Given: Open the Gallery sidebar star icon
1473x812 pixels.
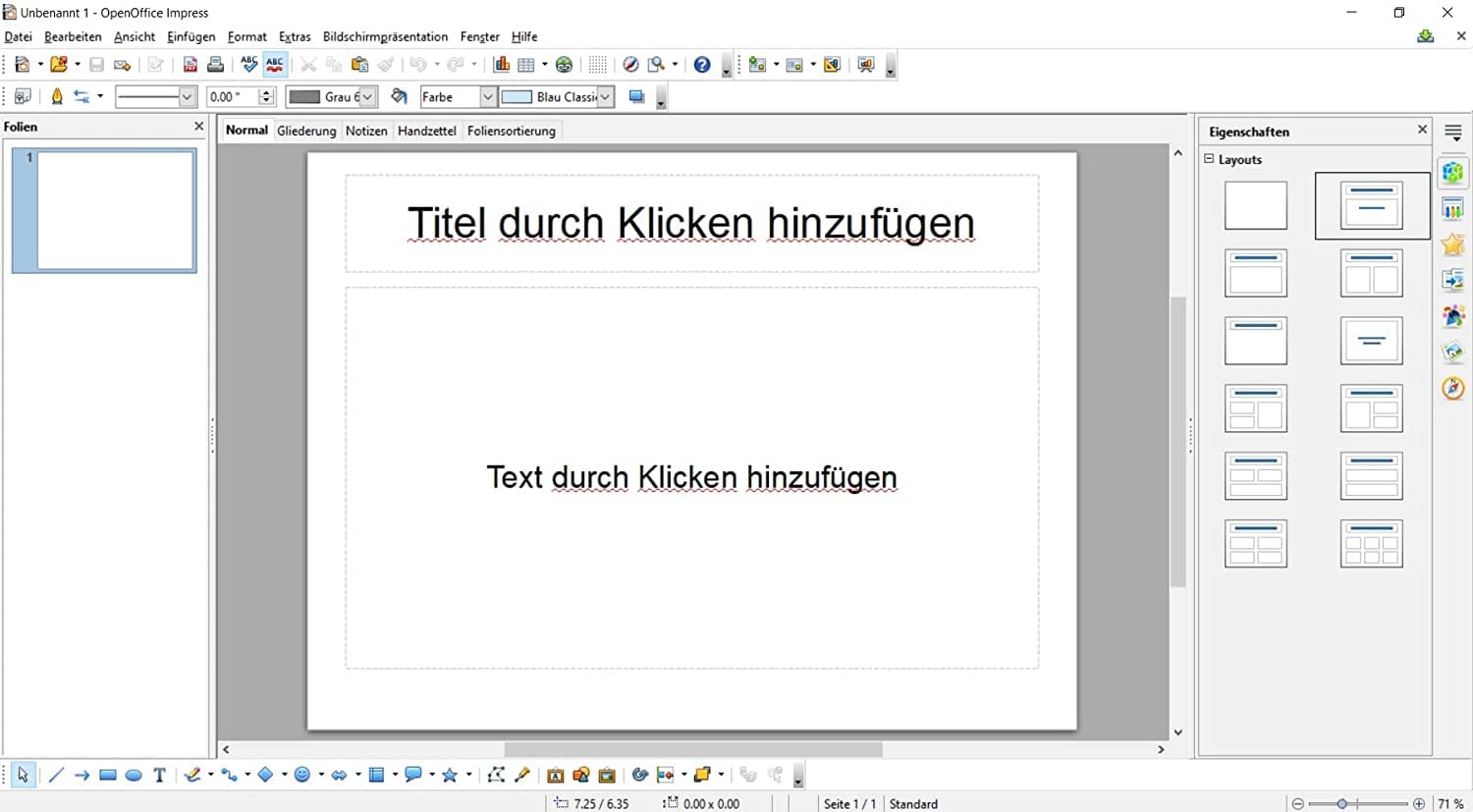Looking at the screenshot, I should pyautogui.click(x=1453, y=244).
